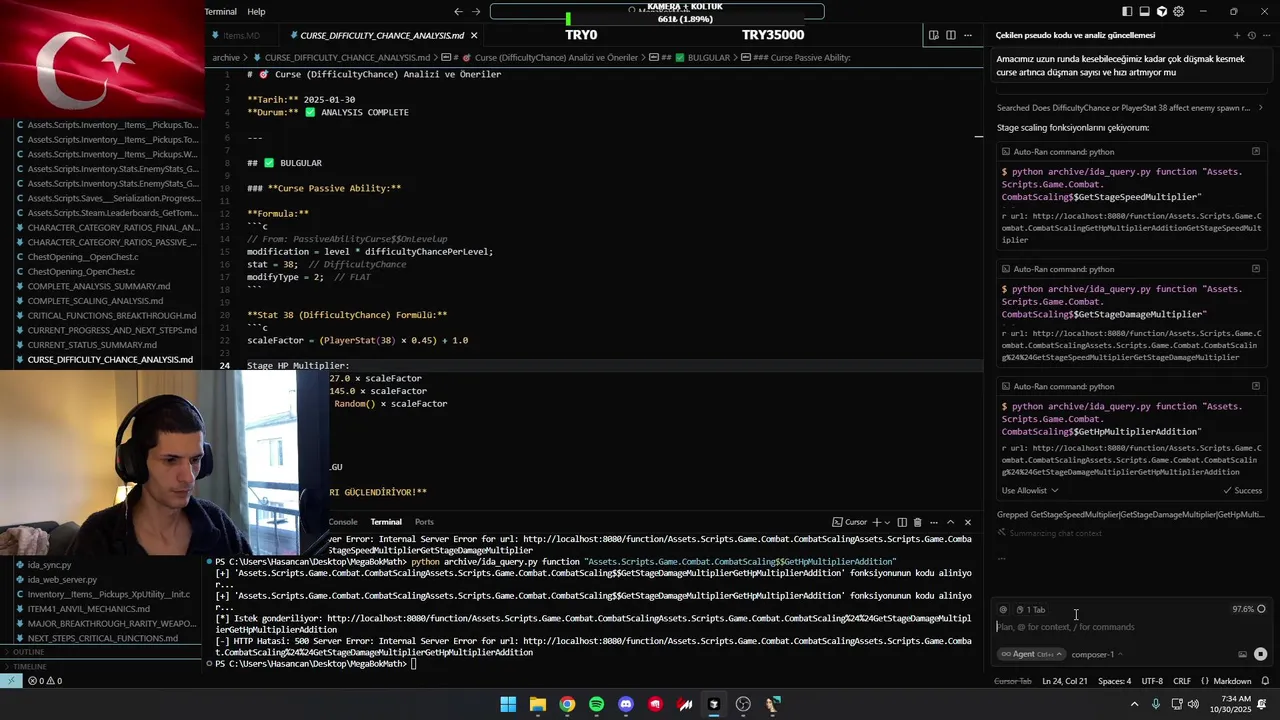This screenshot has width=1280, height=720.
Task: Open composer-1 model selector
Action: pos(1097,654)
